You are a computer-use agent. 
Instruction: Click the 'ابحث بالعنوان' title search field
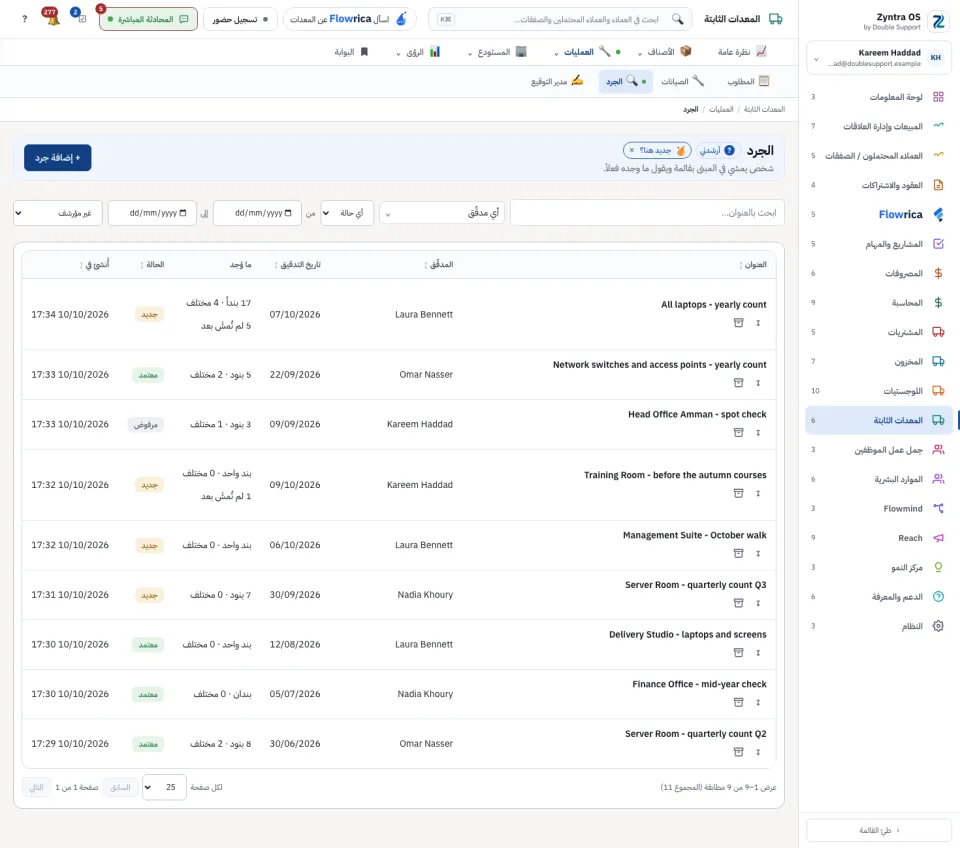pos(647,213)
